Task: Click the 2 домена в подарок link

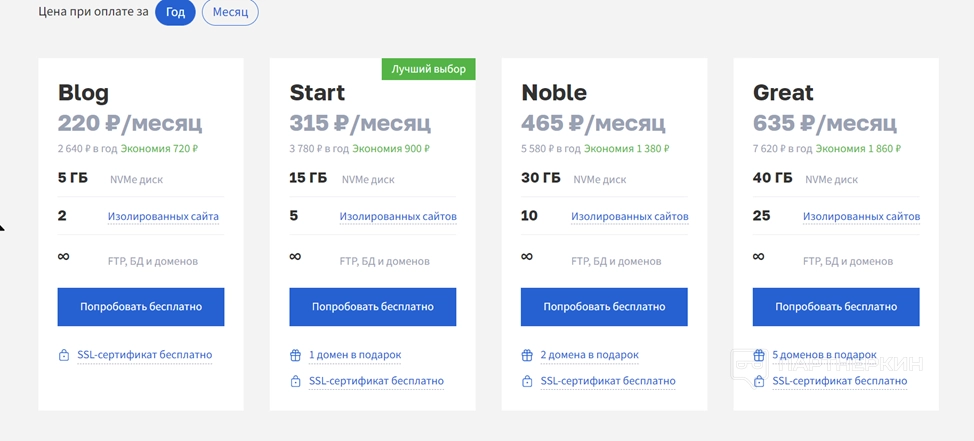Action: (x=589, y=355)
